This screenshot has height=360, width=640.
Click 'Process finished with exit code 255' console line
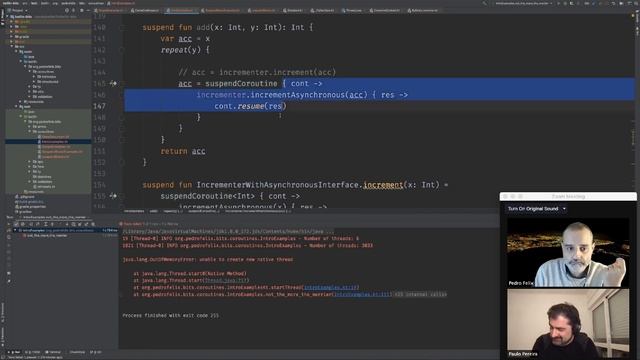pos(171,315)
